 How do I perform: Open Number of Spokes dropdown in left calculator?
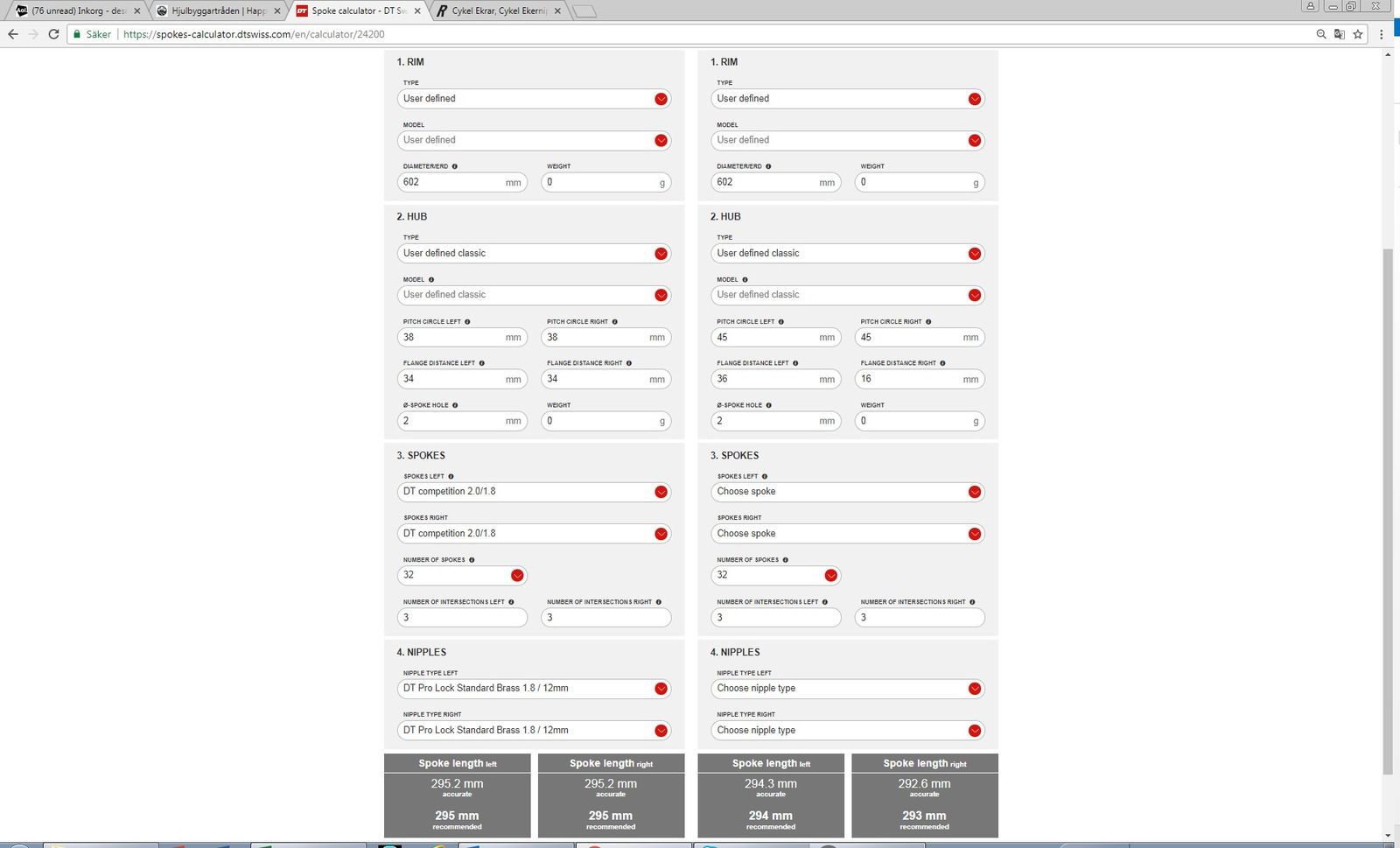pyautogui.click(x=462, y=575)
